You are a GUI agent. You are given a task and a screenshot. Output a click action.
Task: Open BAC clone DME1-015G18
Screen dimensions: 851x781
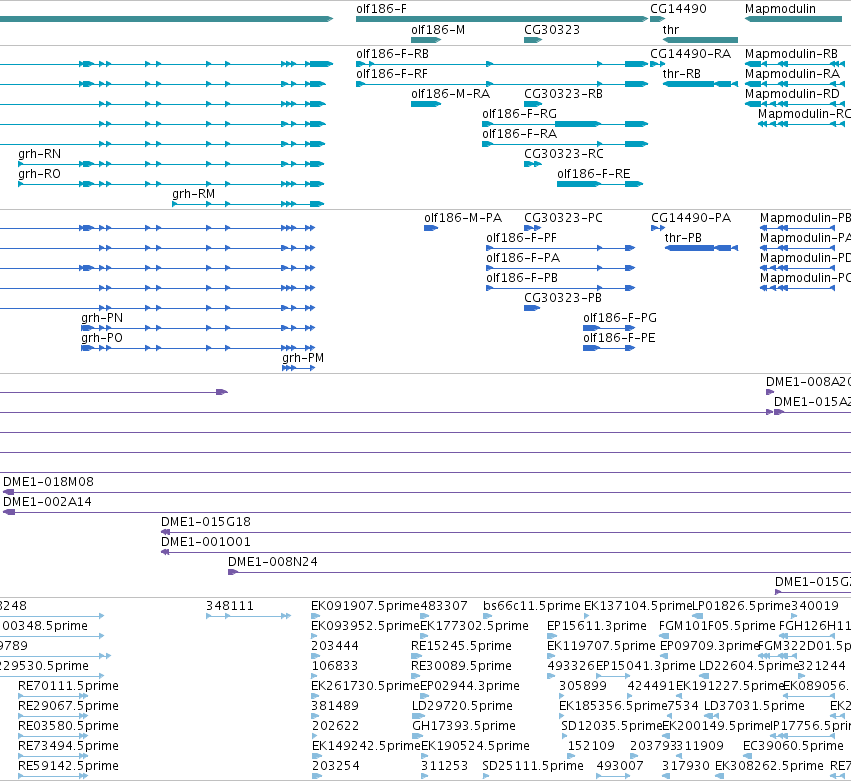point(206,523)
